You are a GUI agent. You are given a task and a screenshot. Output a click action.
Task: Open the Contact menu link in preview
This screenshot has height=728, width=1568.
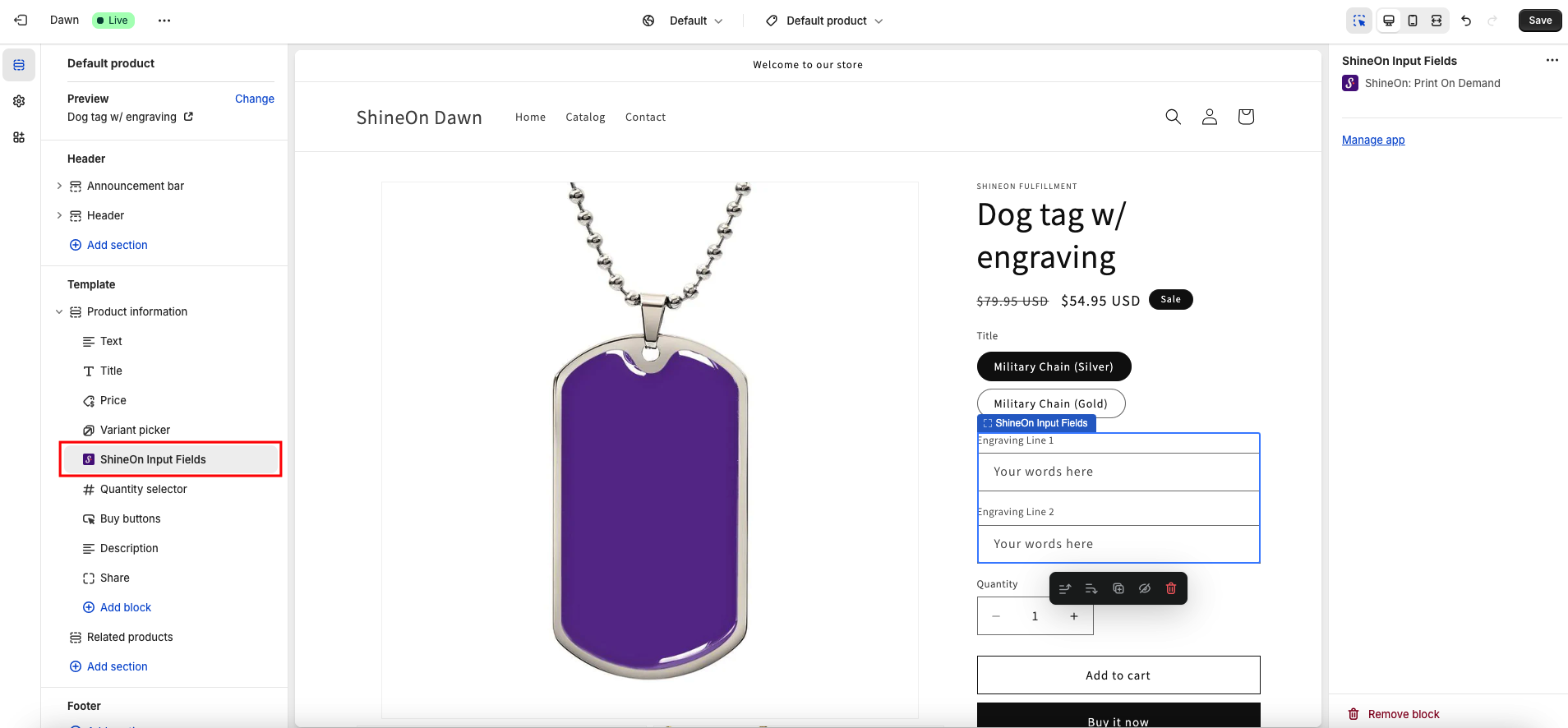pyautogui.click(x=645, y=117)
